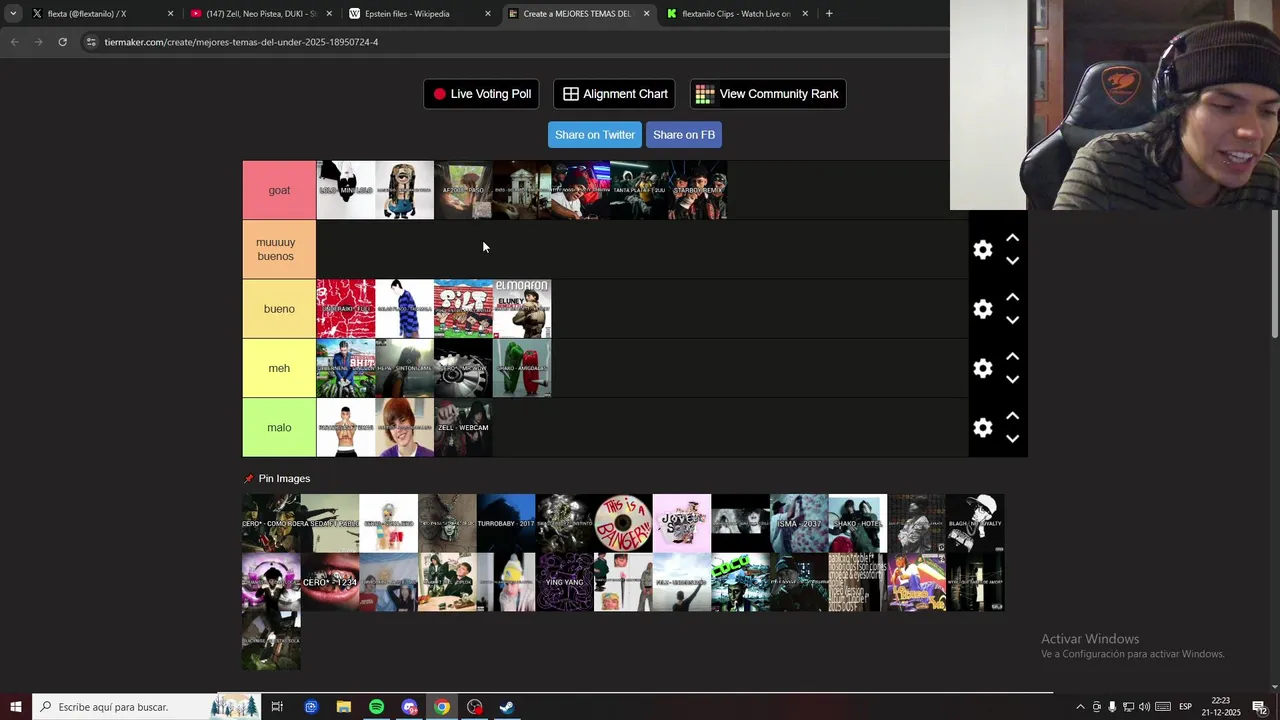Select the meh tier label

279,368
